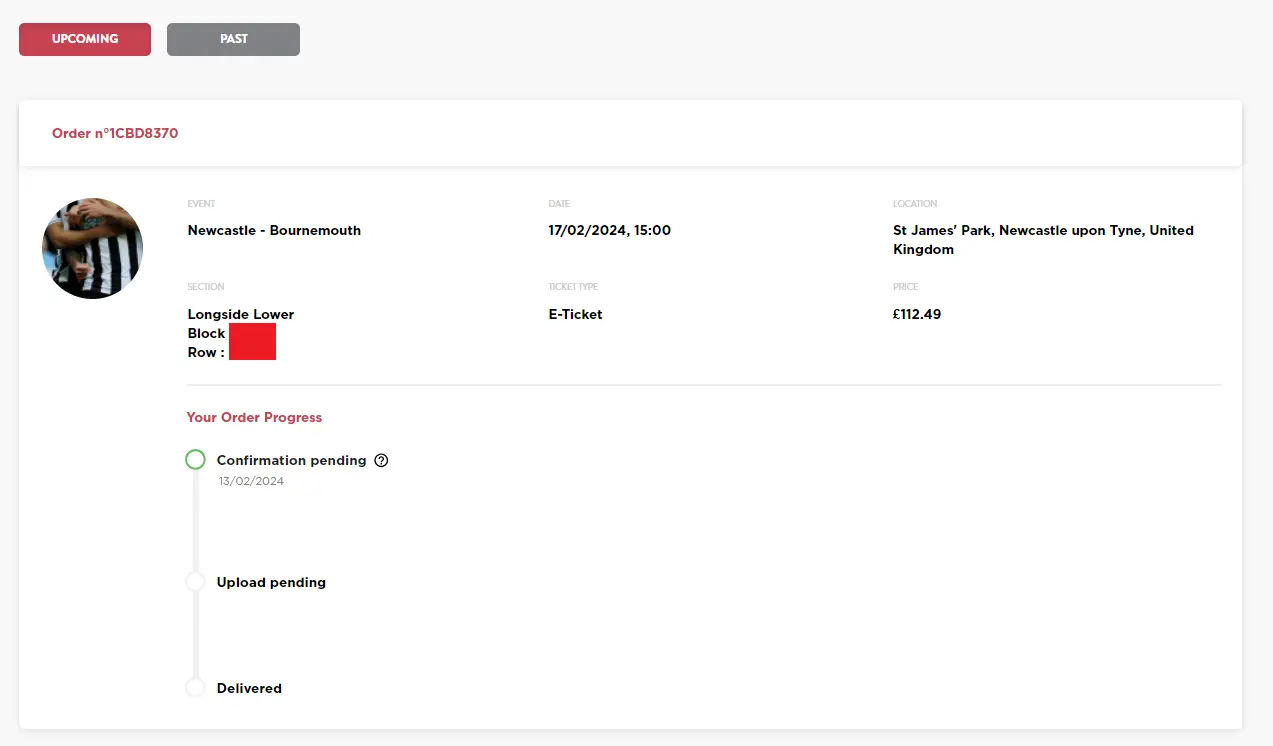Click the Upload pending progress circle
Viewport: 1273px width, 746px height.
[x=195, y=581]
